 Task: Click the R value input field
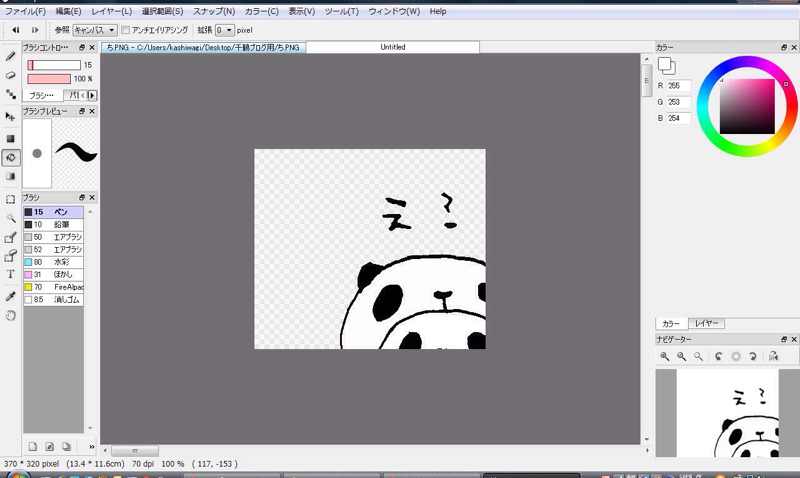pyautogui.click(x=678, y=86)
